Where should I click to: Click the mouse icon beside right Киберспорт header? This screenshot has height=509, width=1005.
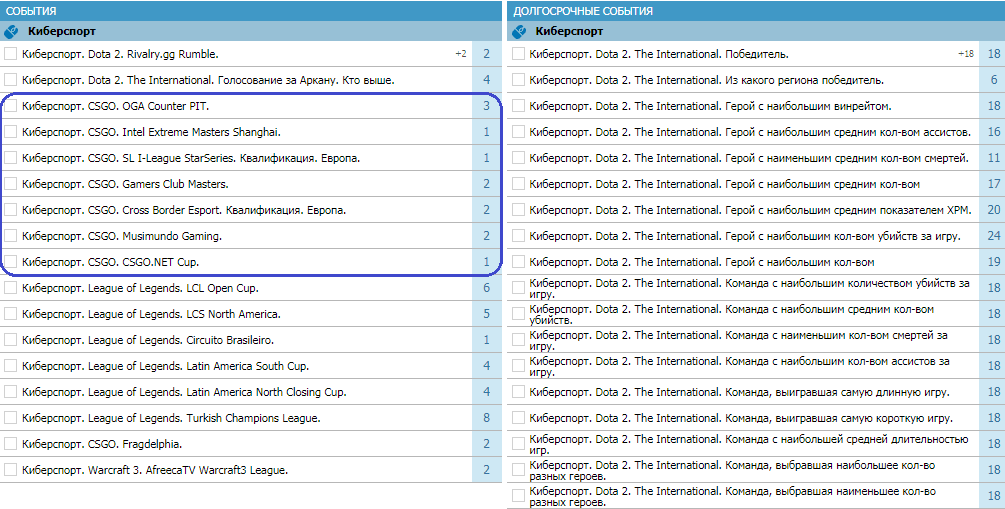519,31
